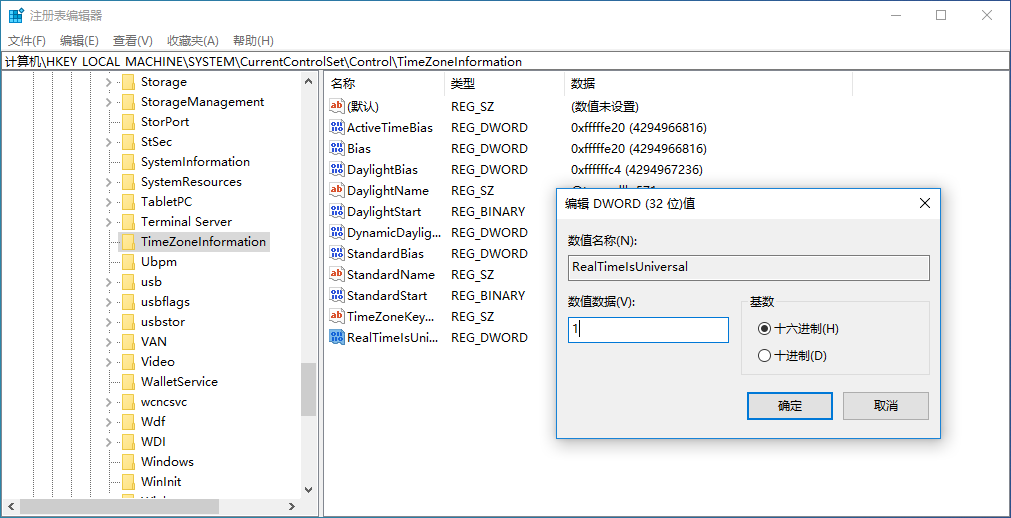Screen dimensions: 1011x518
Task: Click tree pane scroll down arrow
Action: tap(308, 490)
